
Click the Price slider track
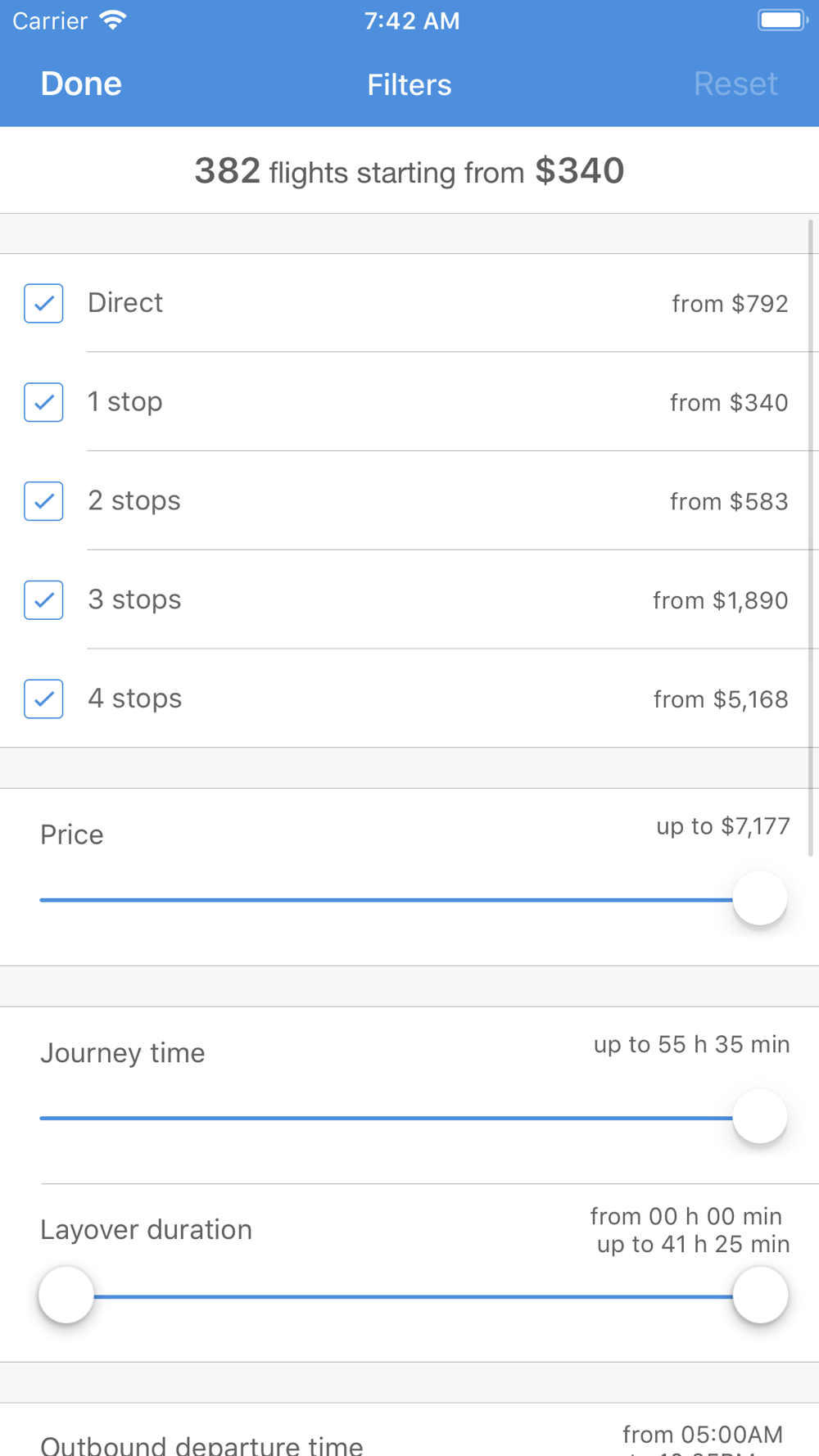(385, 899)
